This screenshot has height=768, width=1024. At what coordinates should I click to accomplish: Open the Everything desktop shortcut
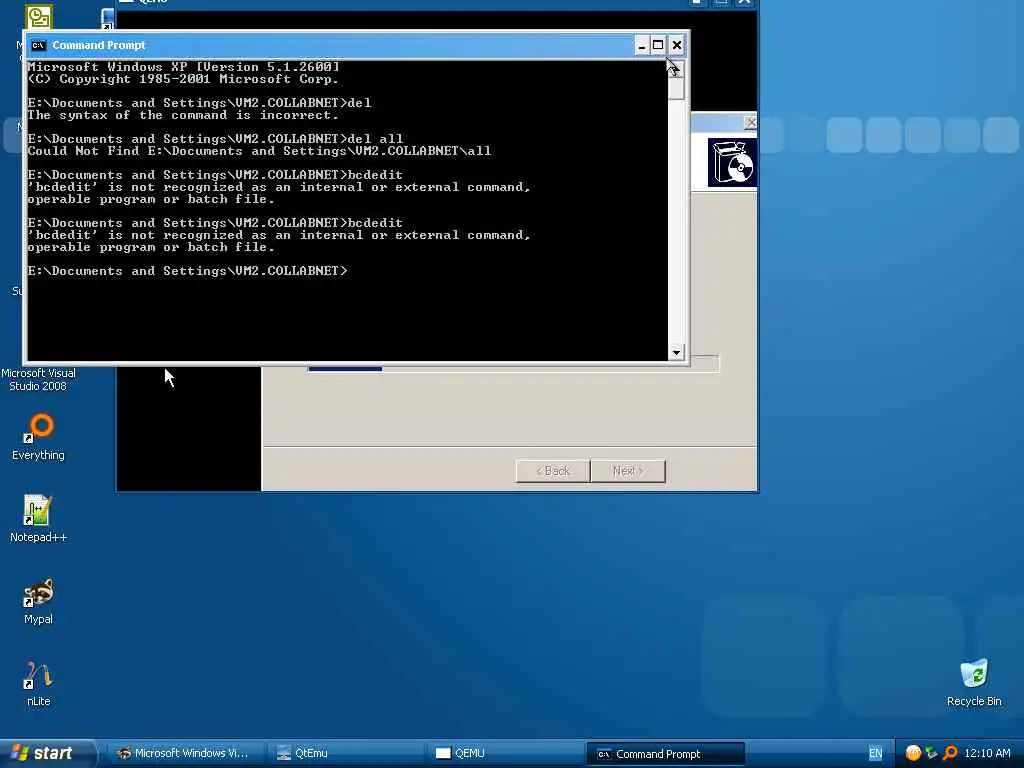39,436
